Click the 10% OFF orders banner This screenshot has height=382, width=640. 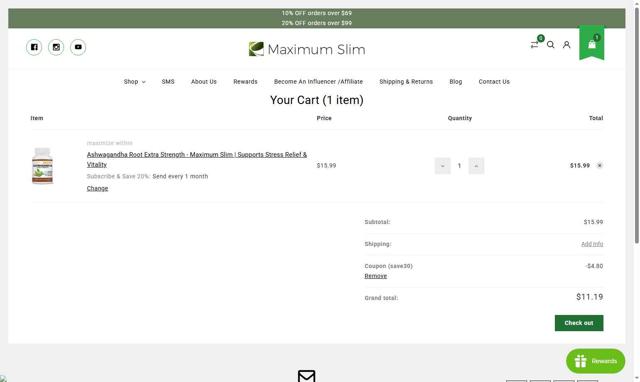click(317, 13)
